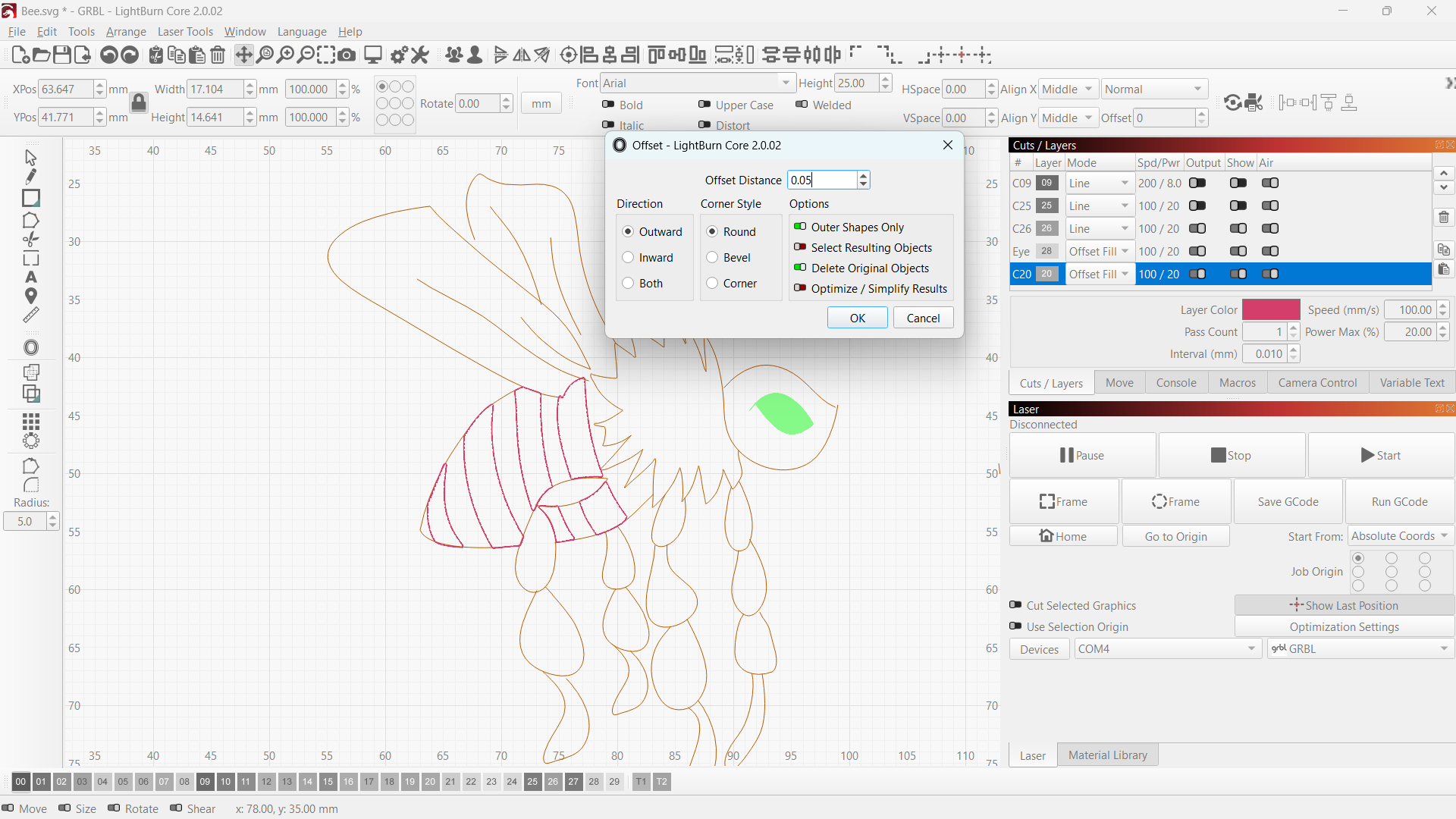Switch to the Console tab

(1175, 383)
